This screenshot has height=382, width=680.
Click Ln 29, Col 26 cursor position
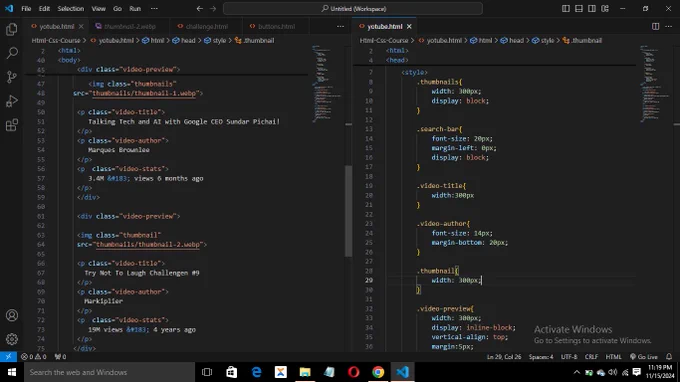point(504,357)
